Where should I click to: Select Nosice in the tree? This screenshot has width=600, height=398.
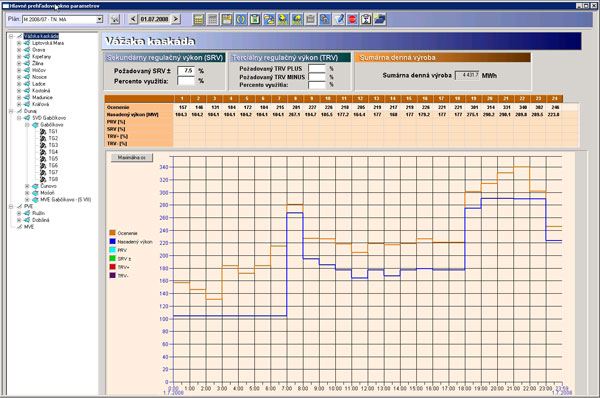(x=39, y=77)
